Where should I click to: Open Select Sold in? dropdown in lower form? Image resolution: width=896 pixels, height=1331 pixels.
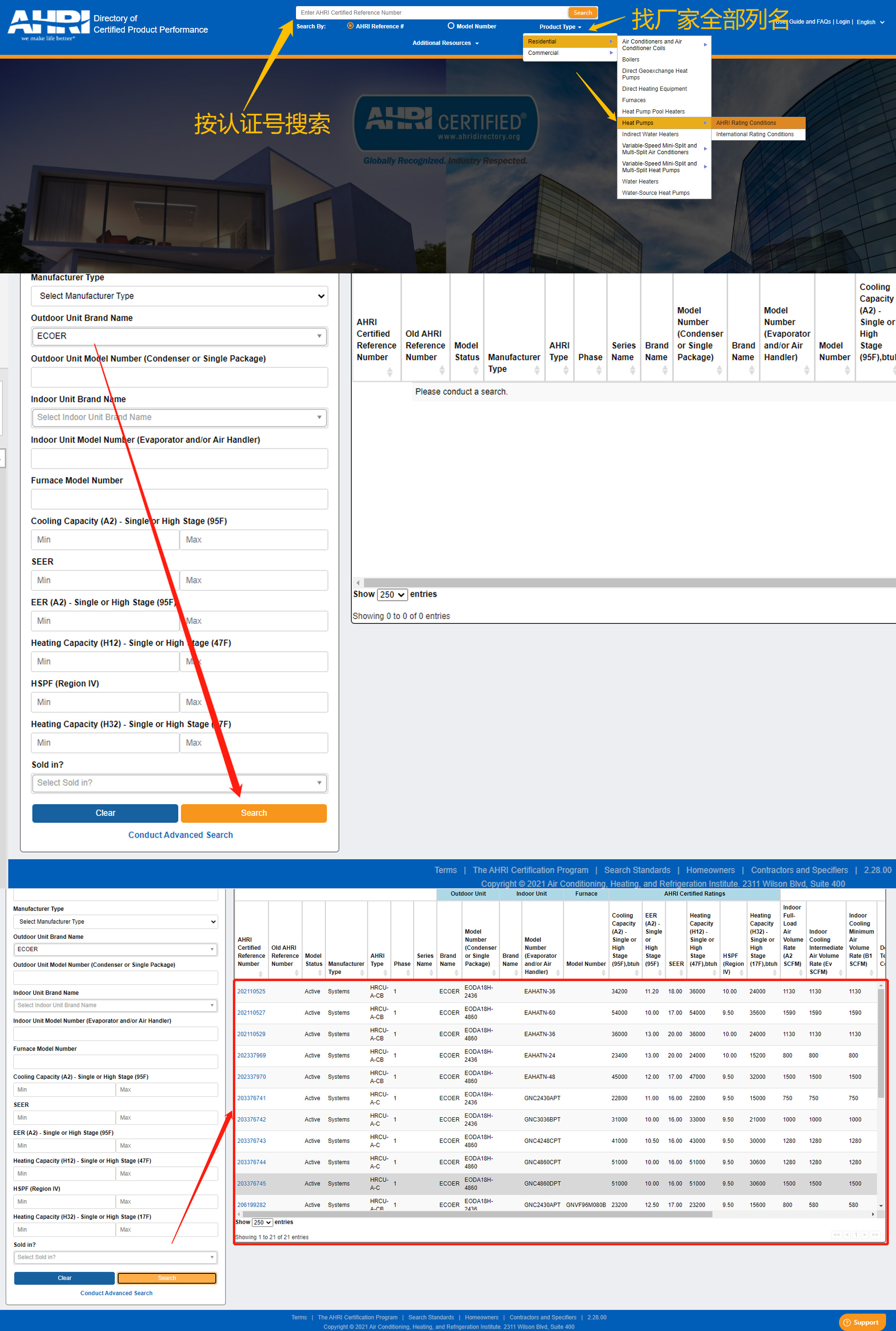pos(115,1257)
